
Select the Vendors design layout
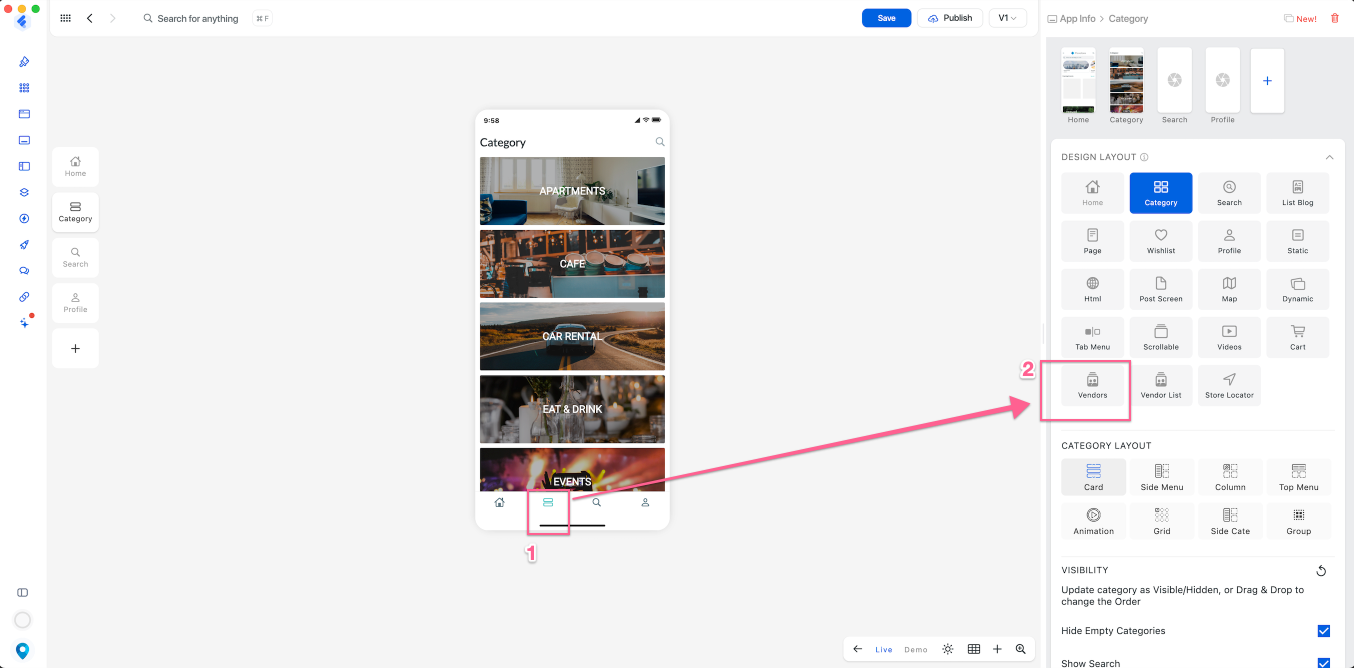[1092, 385]
